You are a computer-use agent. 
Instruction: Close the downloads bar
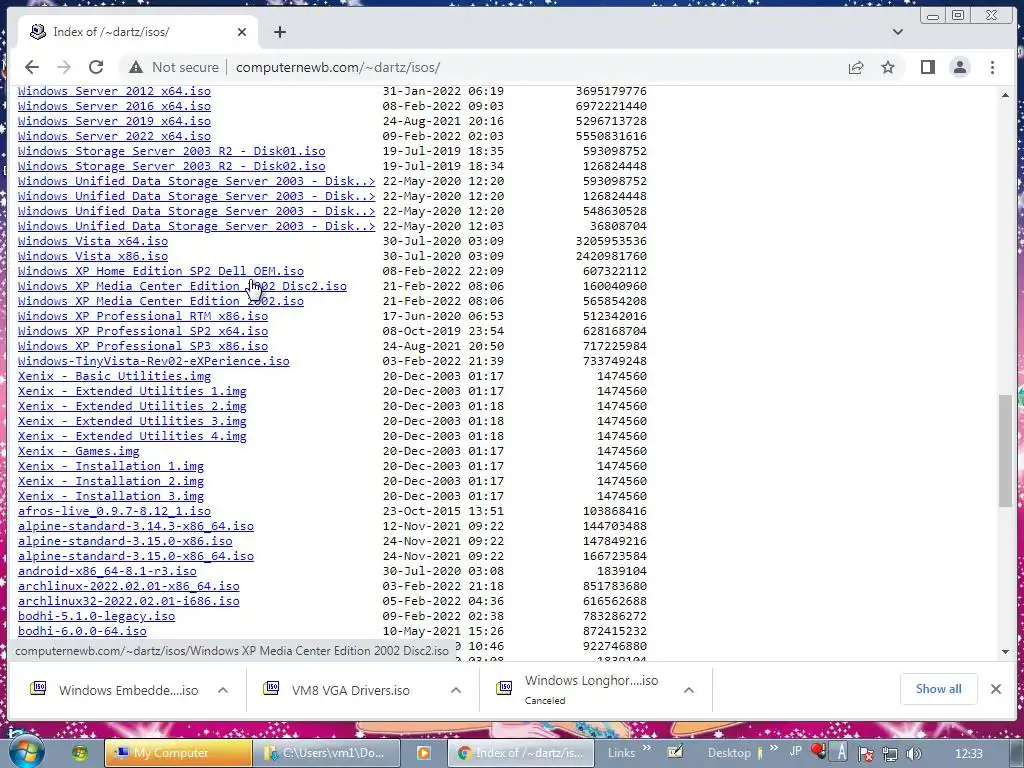995,689
